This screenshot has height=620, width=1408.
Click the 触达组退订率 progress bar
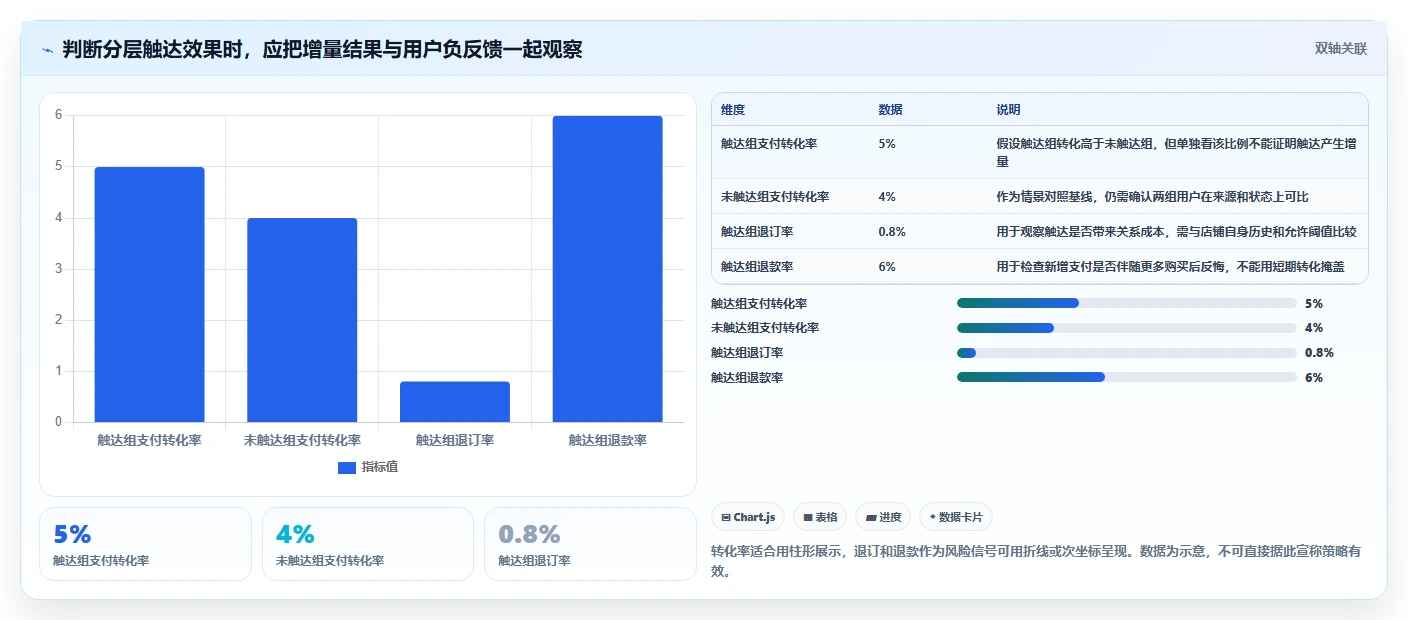1126,353
